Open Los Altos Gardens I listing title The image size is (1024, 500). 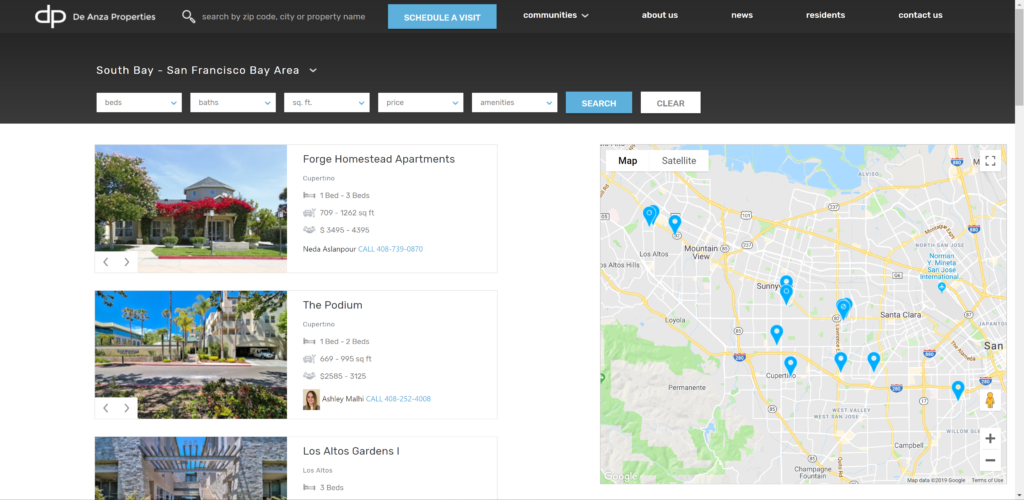[351, 452]
